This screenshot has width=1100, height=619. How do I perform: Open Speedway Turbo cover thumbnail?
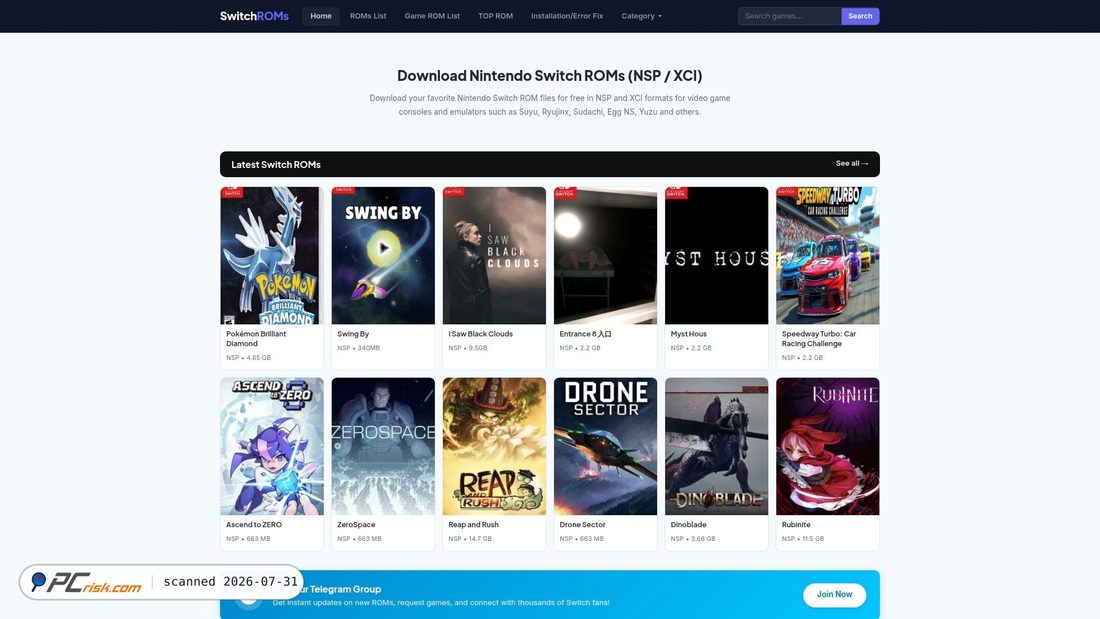828,255
